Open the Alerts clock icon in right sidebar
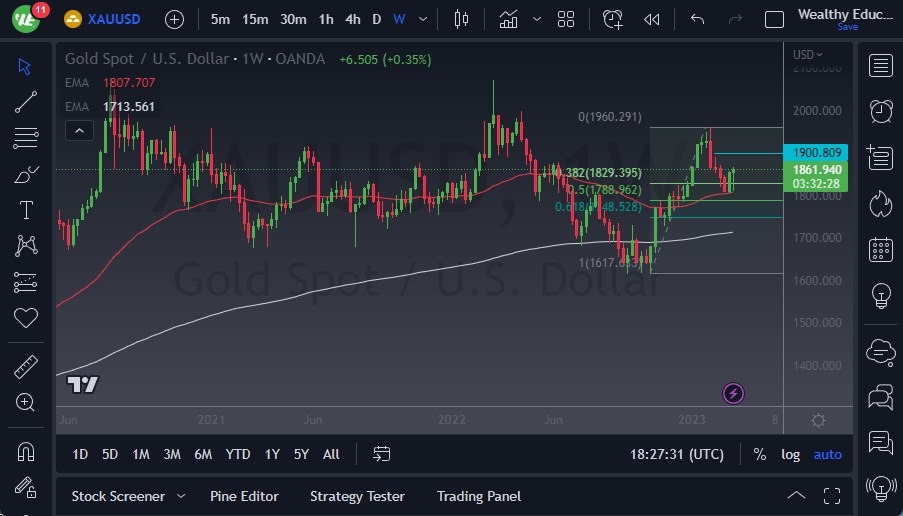 (x=881, y=111)
